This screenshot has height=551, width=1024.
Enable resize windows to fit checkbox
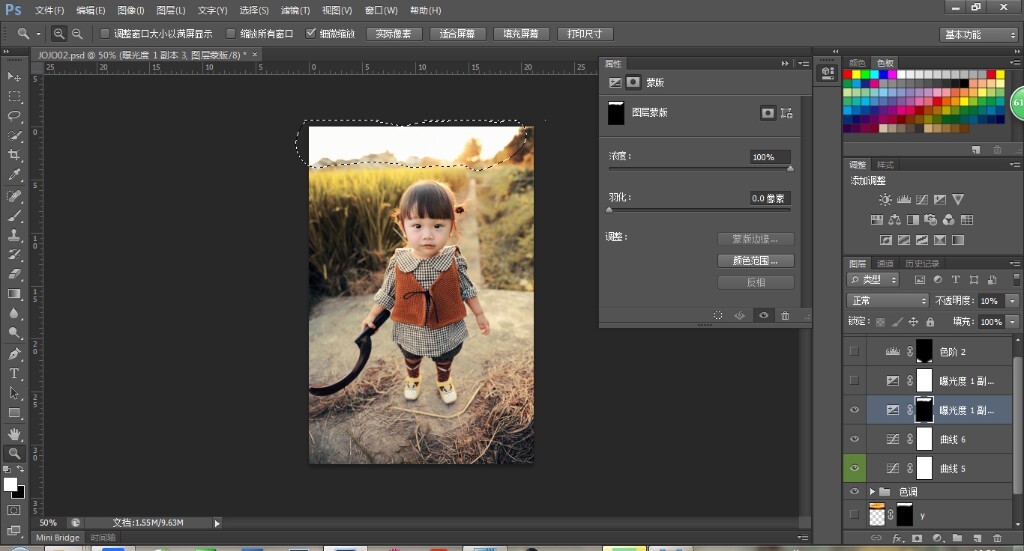[104, 33]
